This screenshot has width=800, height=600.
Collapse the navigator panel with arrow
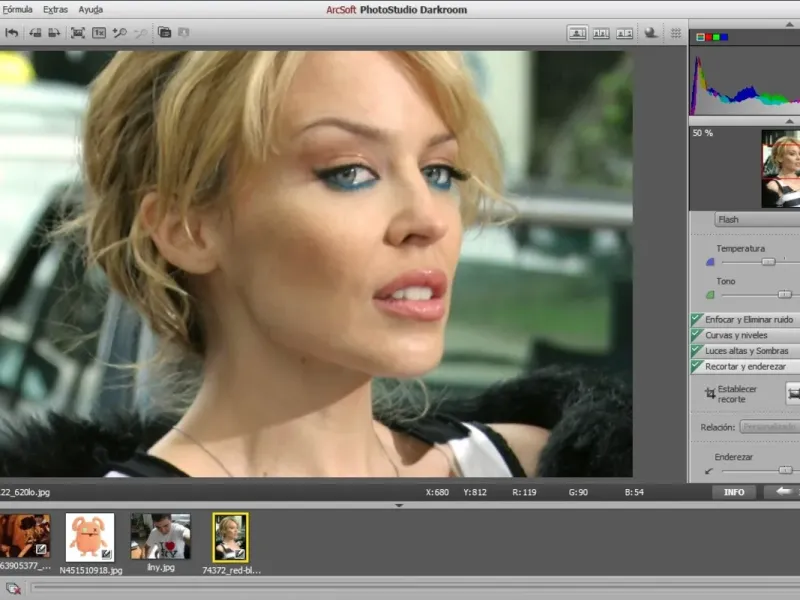(x=789, y=121)
